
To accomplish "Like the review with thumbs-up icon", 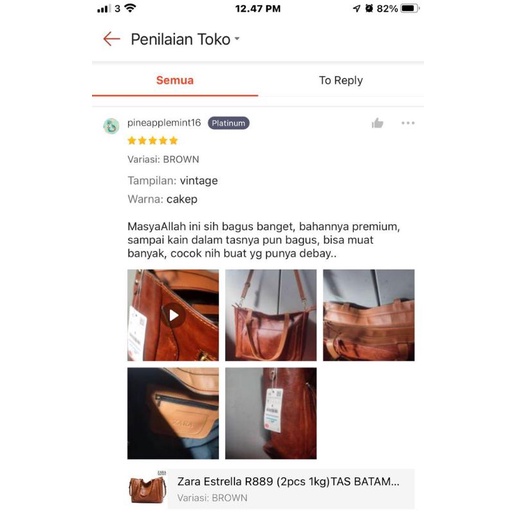I will (x=377, y=123).
